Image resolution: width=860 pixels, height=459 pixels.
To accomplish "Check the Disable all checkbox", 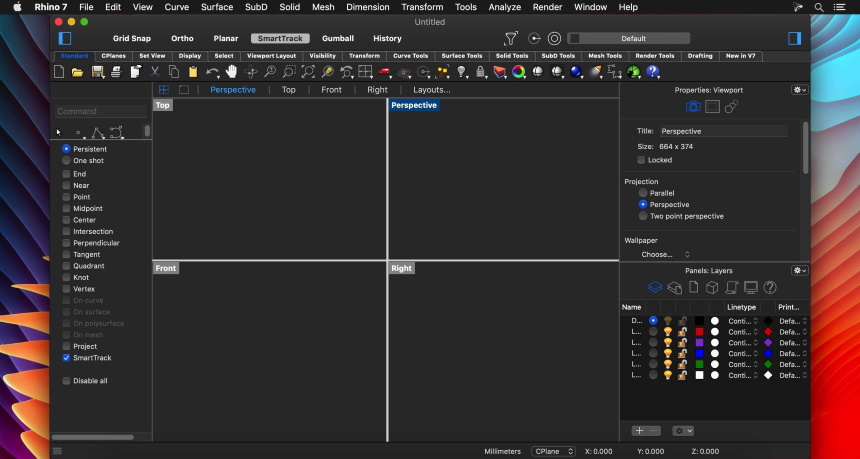I will tap(66, 381).
